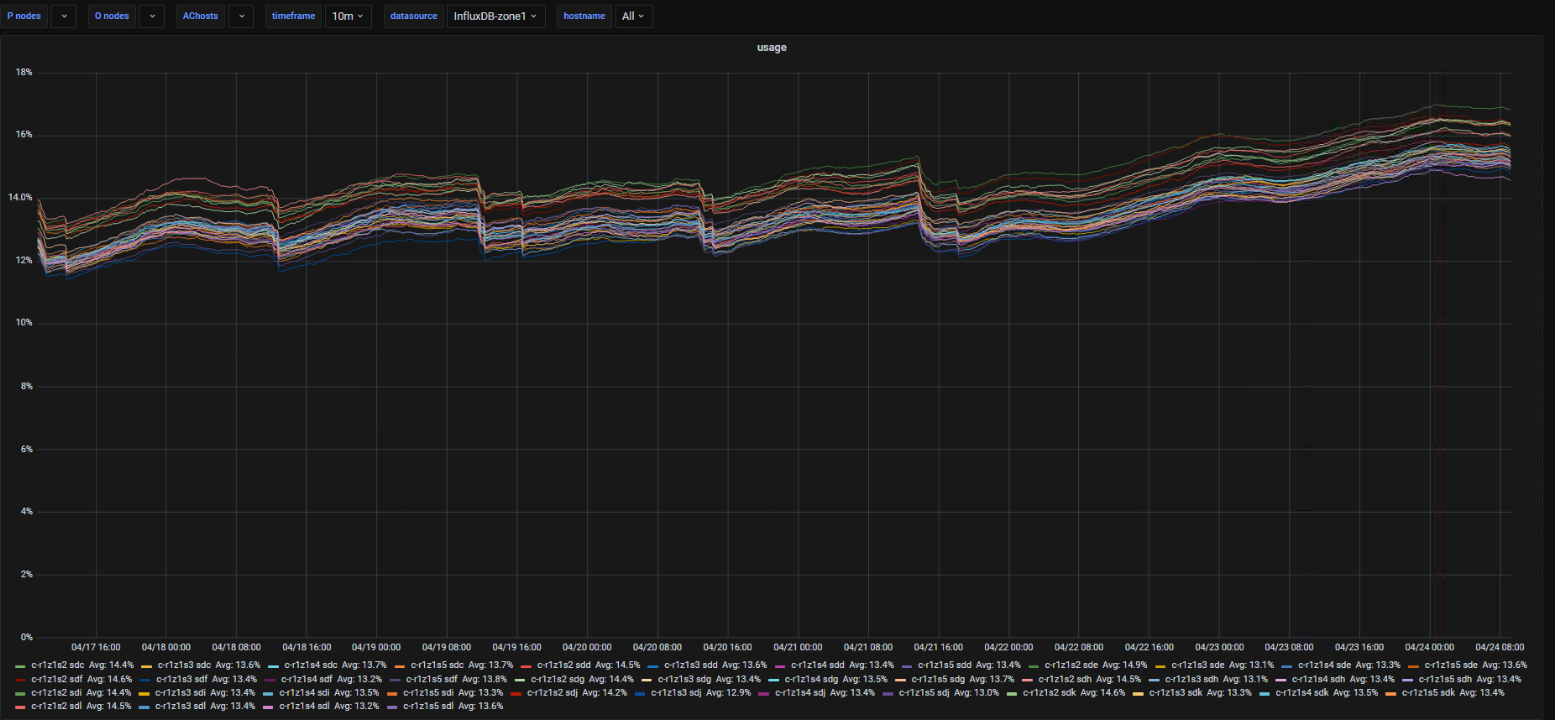The image size is (1555, 720).
Task: Isolate the c-r1z1s5 sde series label
Action: click(x=1450, y=665)
